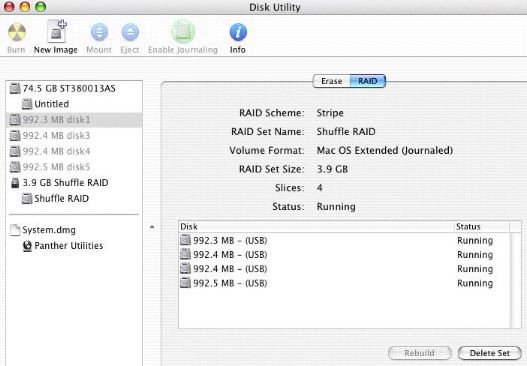Click the disk1 drive icon

[15, 120]
